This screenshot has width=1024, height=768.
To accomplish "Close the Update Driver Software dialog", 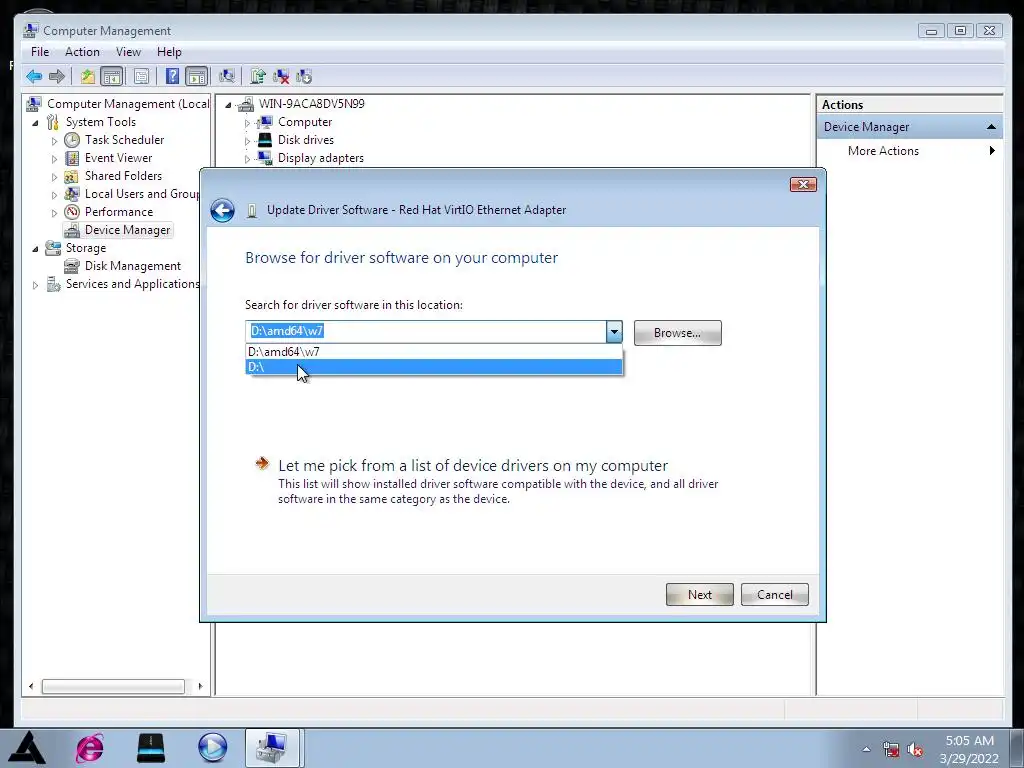I will tap(803, 185).
